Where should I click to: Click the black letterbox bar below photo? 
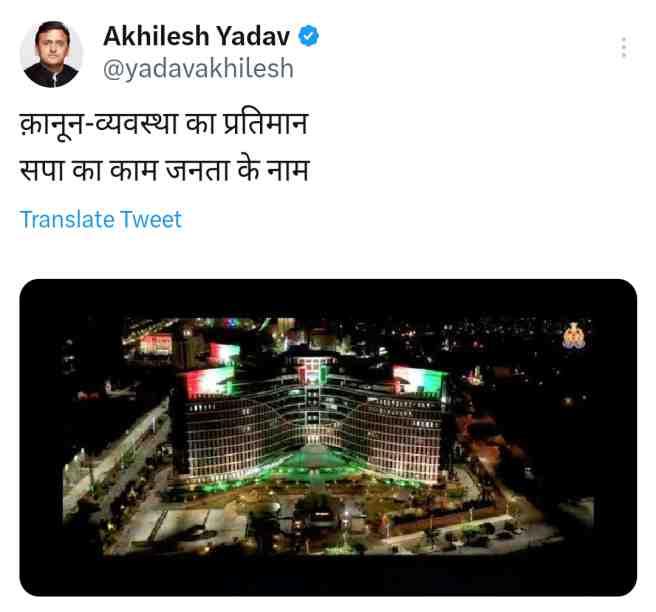click(328, 576)
